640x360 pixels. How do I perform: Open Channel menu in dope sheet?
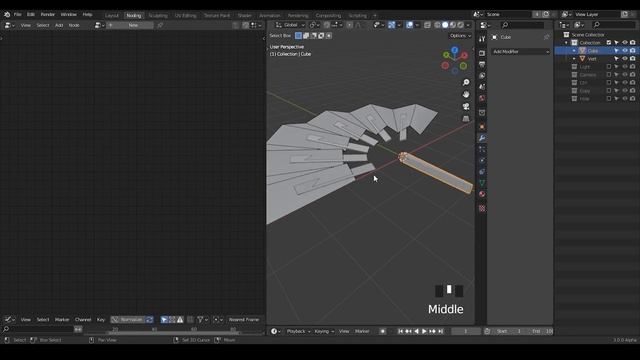pyautogui.click(x=83, y=320)
